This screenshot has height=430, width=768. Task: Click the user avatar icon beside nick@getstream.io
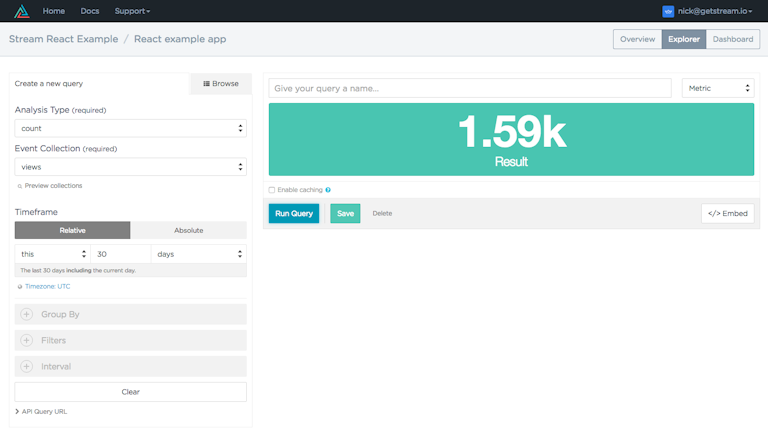[x=668, y=11]
